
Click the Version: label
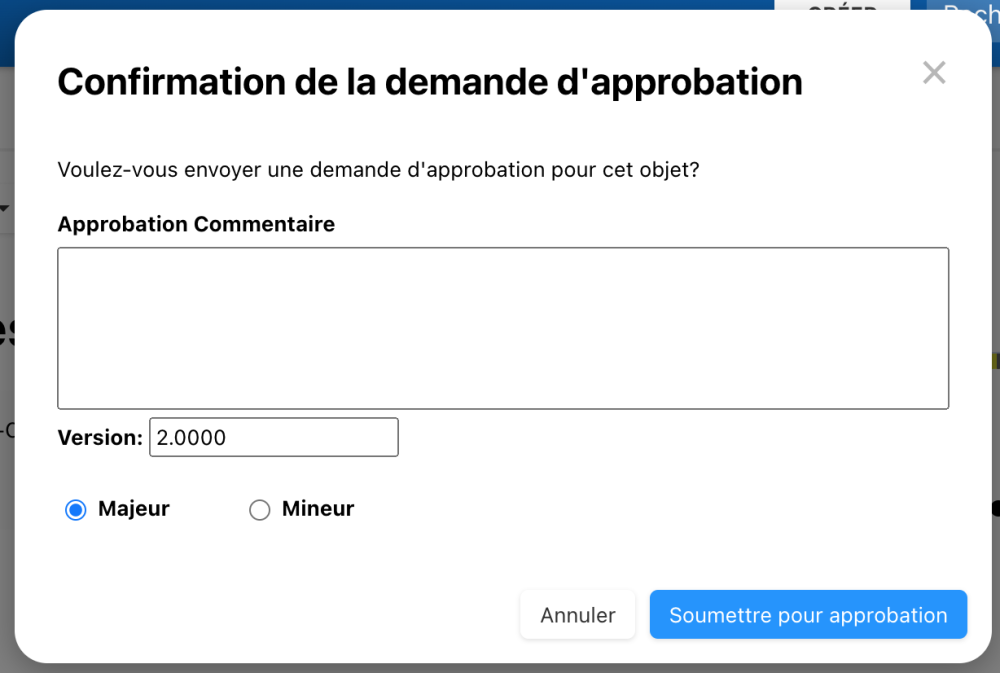point(100,437)
